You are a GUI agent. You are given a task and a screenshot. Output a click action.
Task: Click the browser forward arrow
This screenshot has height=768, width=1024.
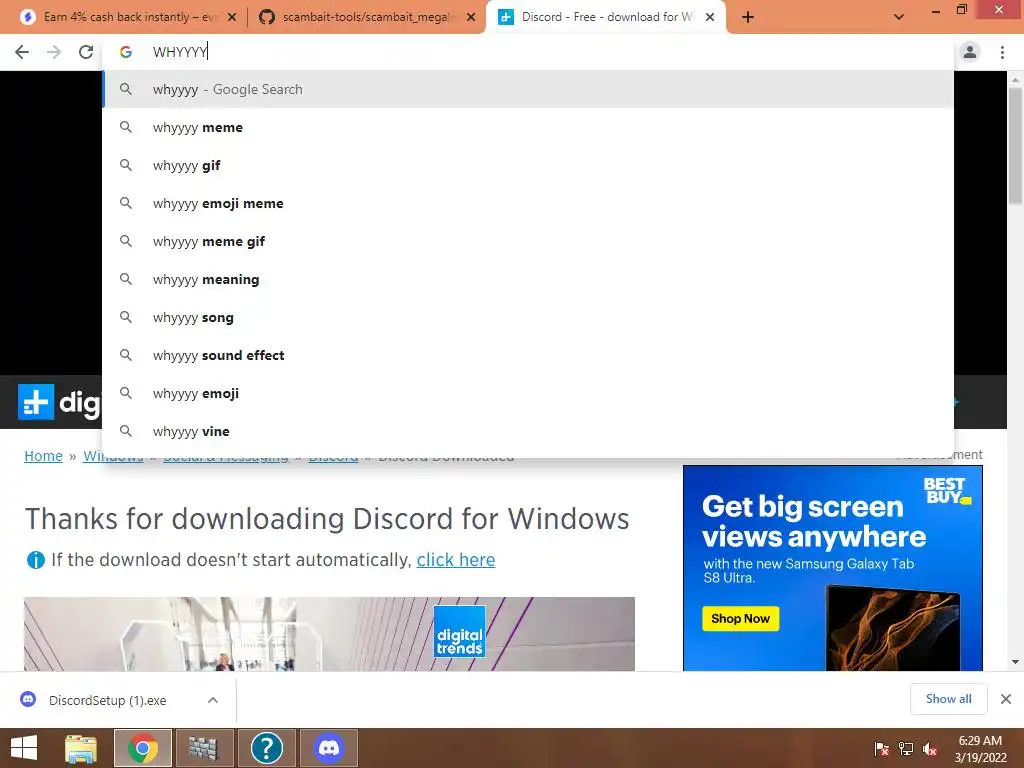point(54,52)
